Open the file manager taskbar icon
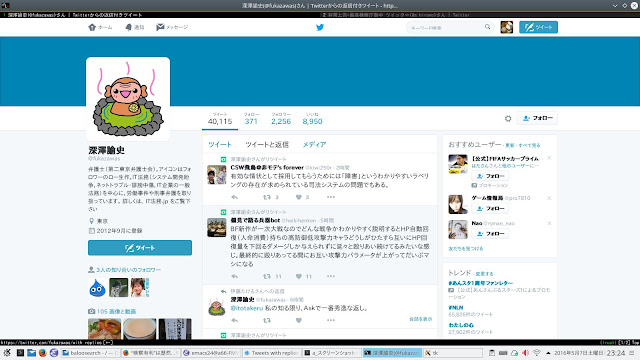The image size is (640, 360). (x=31, y=353)
